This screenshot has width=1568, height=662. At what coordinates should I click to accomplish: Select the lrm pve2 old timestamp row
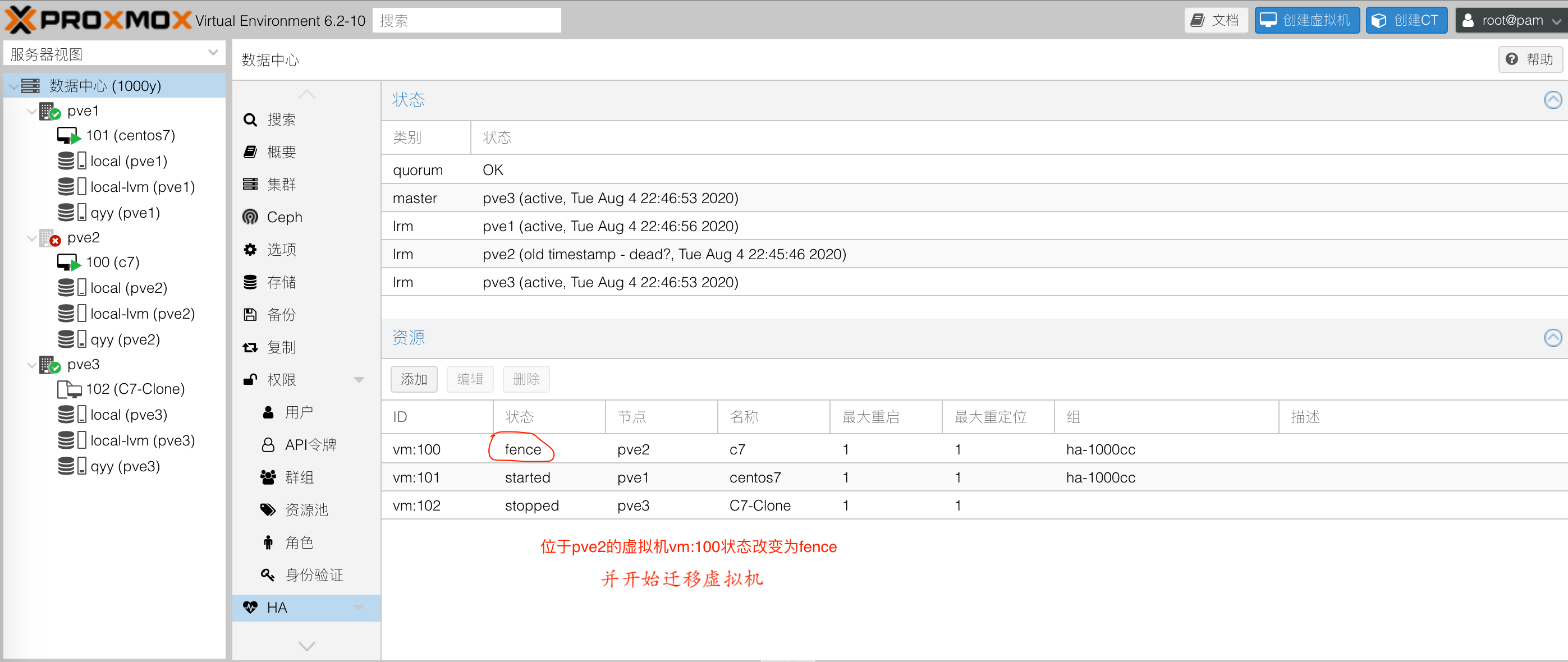pyautogui.click(x=974, y=254)
